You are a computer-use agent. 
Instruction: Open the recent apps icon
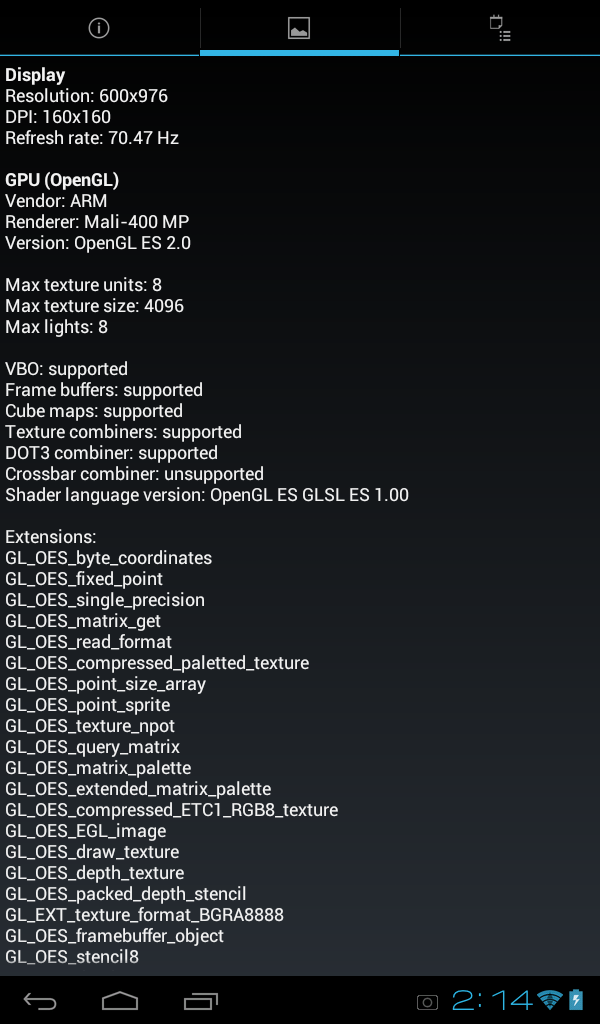pyautogui.click(x=200, y=1000)
